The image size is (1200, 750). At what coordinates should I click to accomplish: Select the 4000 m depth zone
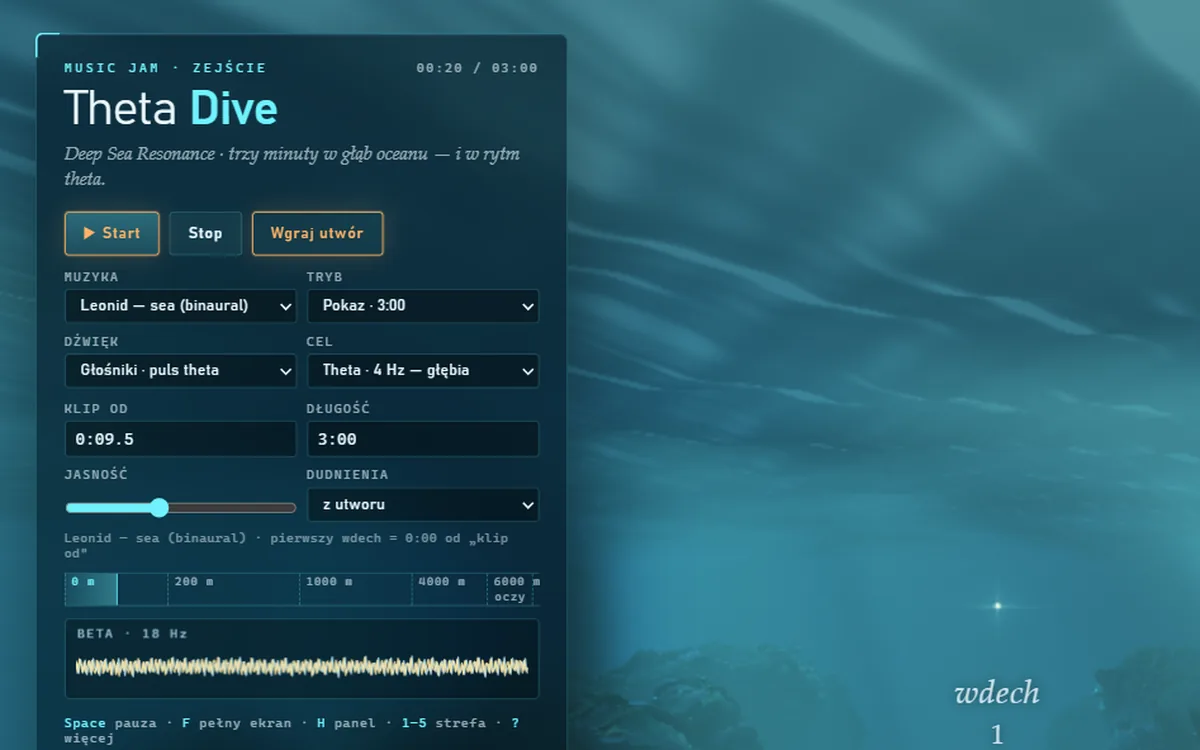448,589
